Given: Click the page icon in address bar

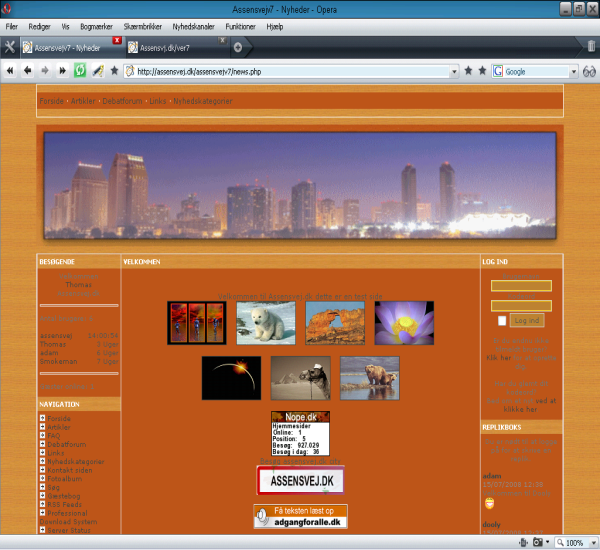Looking at the screenshot, I should [130, 71].
